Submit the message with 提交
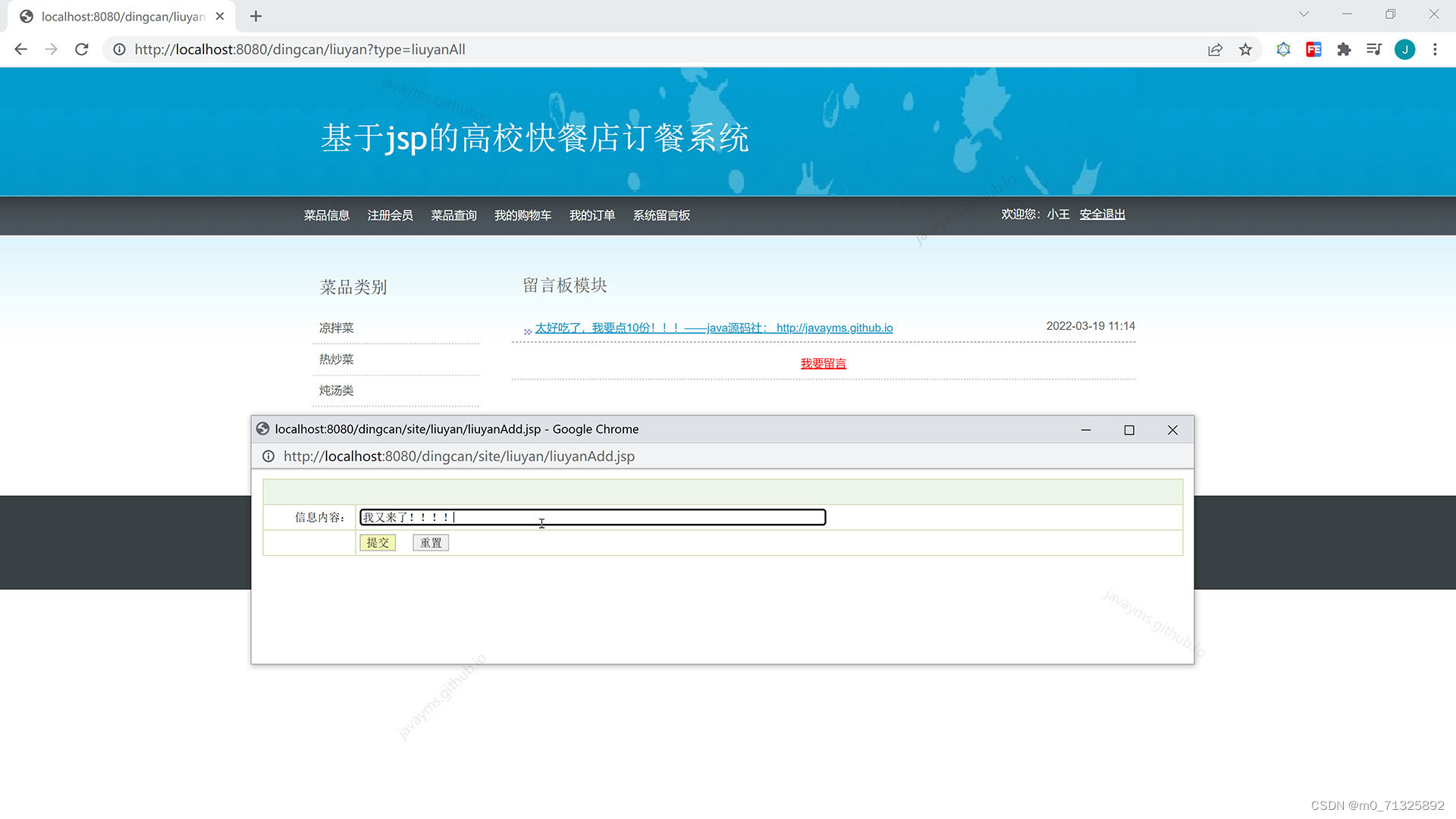The height and width of the screenshot is (819, 1456). point(378,542)
